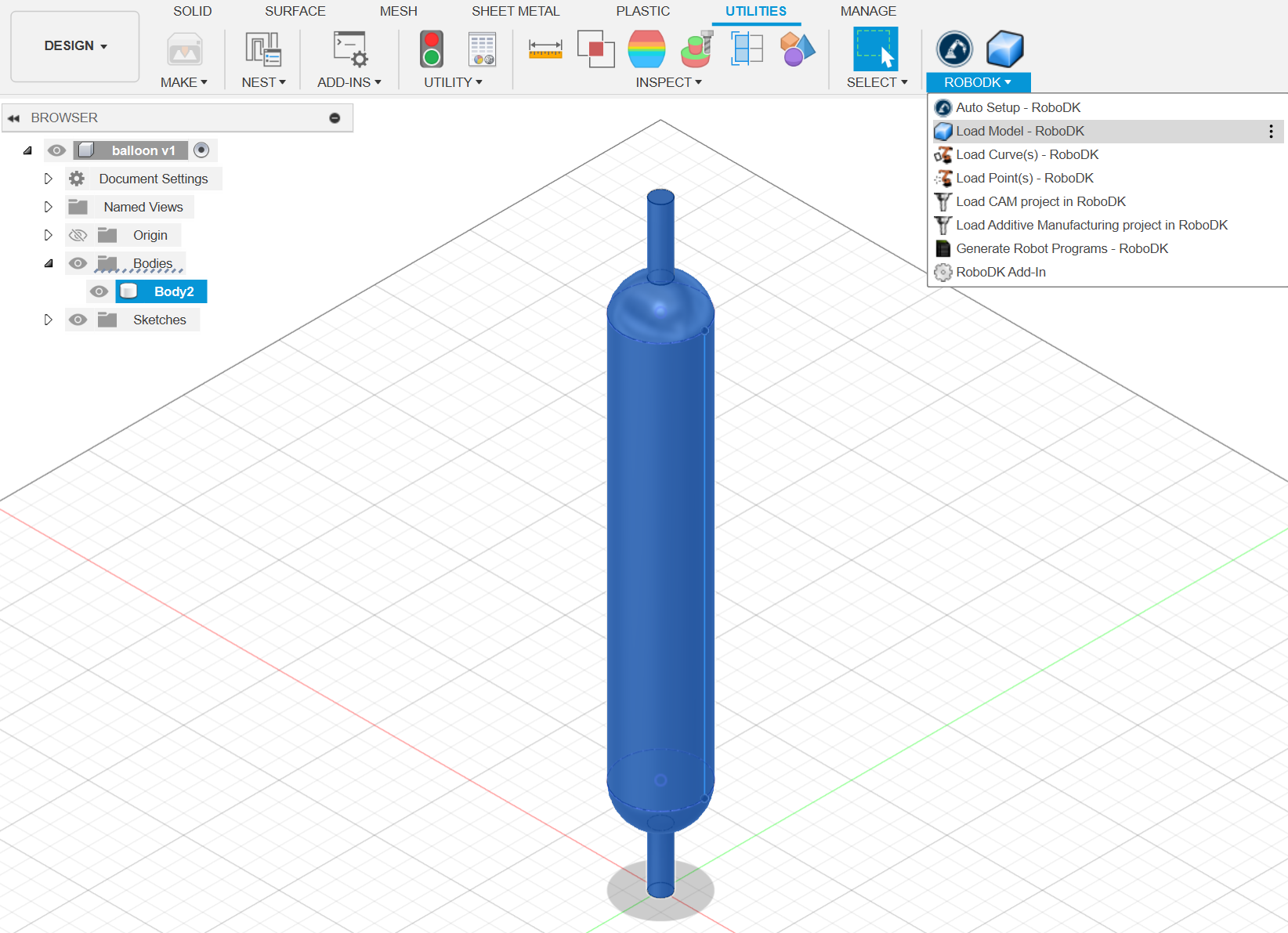Image resolution: width=1288 pixels, height=933 pixels.
Task: Click the Curvature Comb rainbow icon
Action: click(646, 49)
